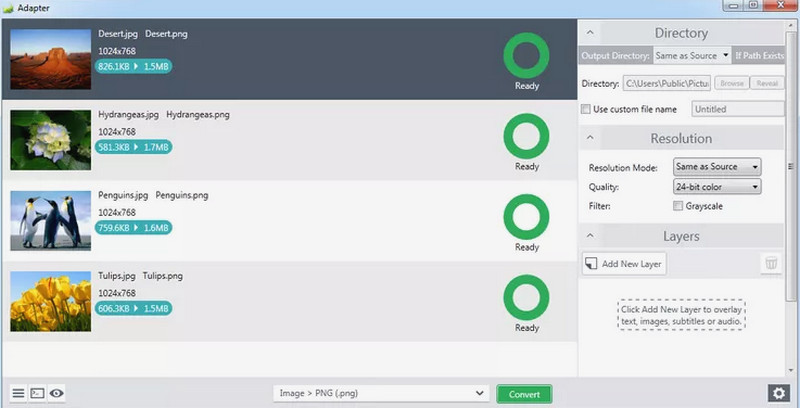
Task: Open the output format Image > PNG dropdown
Action: (x=380, y=394)
